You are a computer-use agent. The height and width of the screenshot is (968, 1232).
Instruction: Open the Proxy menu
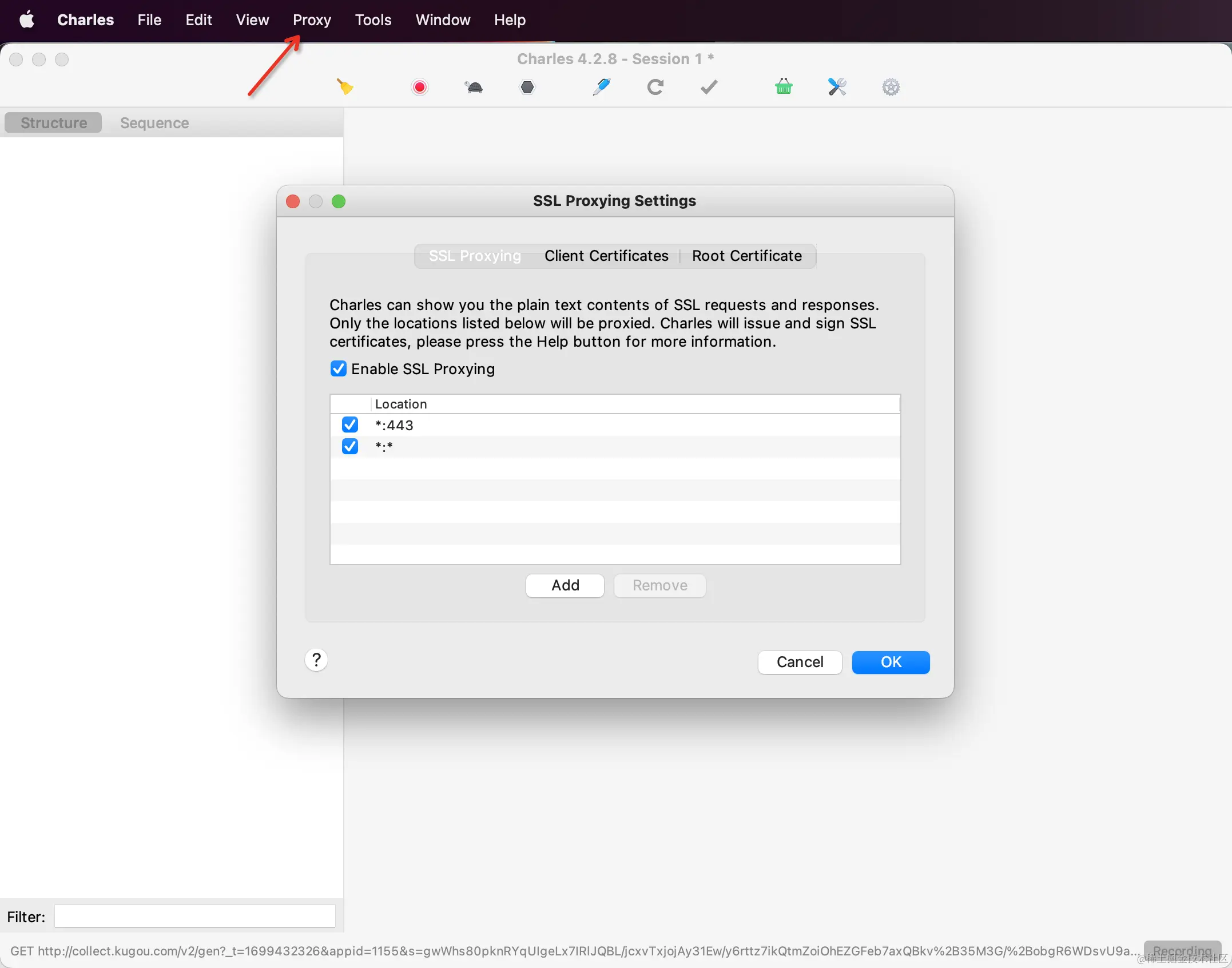[x=312, y=20]
